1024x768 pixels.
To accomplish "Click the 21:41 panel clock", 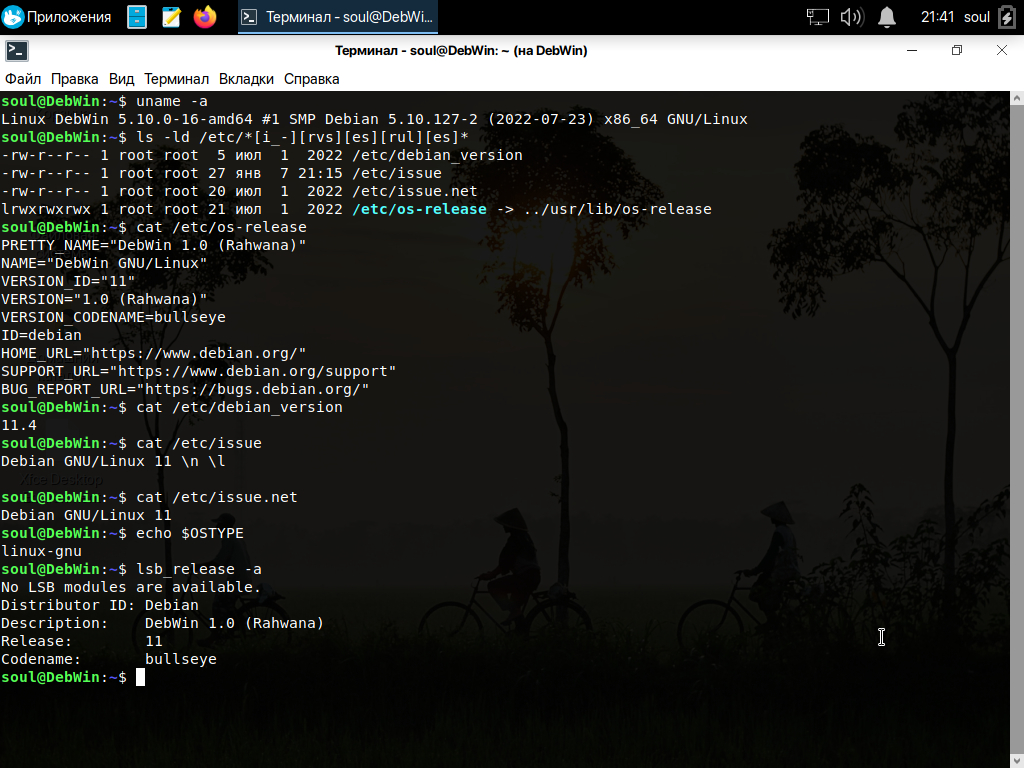I will [937, 17].
